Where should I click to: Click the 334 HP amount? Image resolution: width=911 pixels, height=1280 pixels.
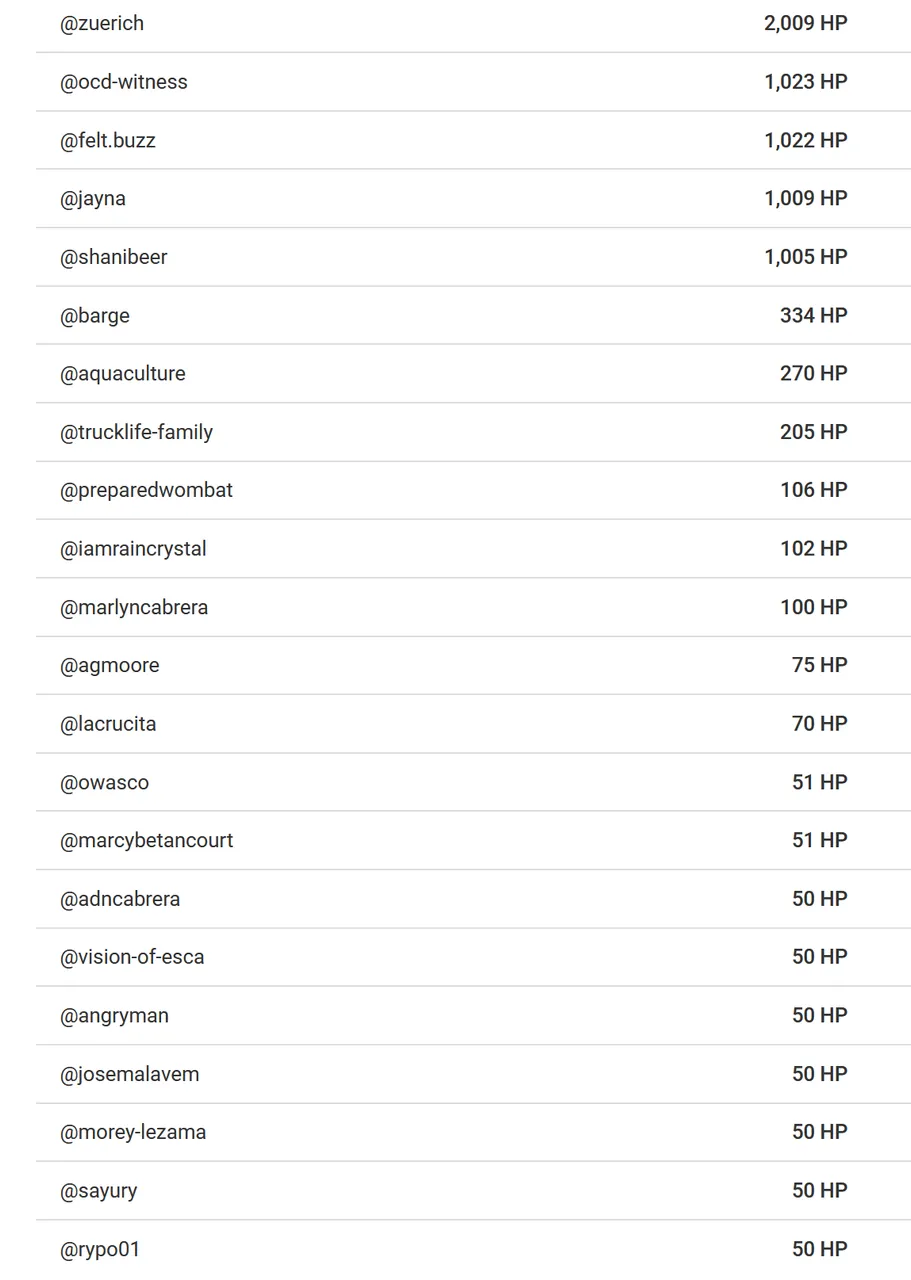pos(813,315)
